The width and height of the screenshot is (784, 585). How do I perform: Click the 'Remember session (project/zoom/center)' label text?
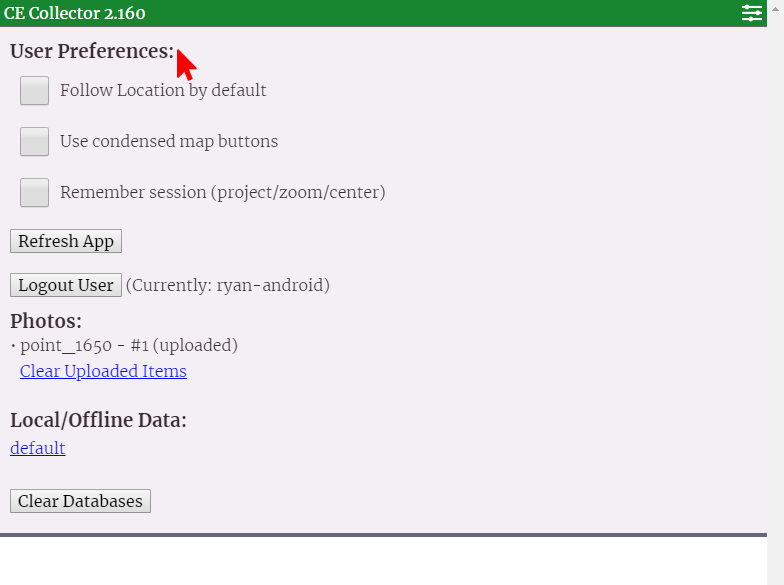222,192
